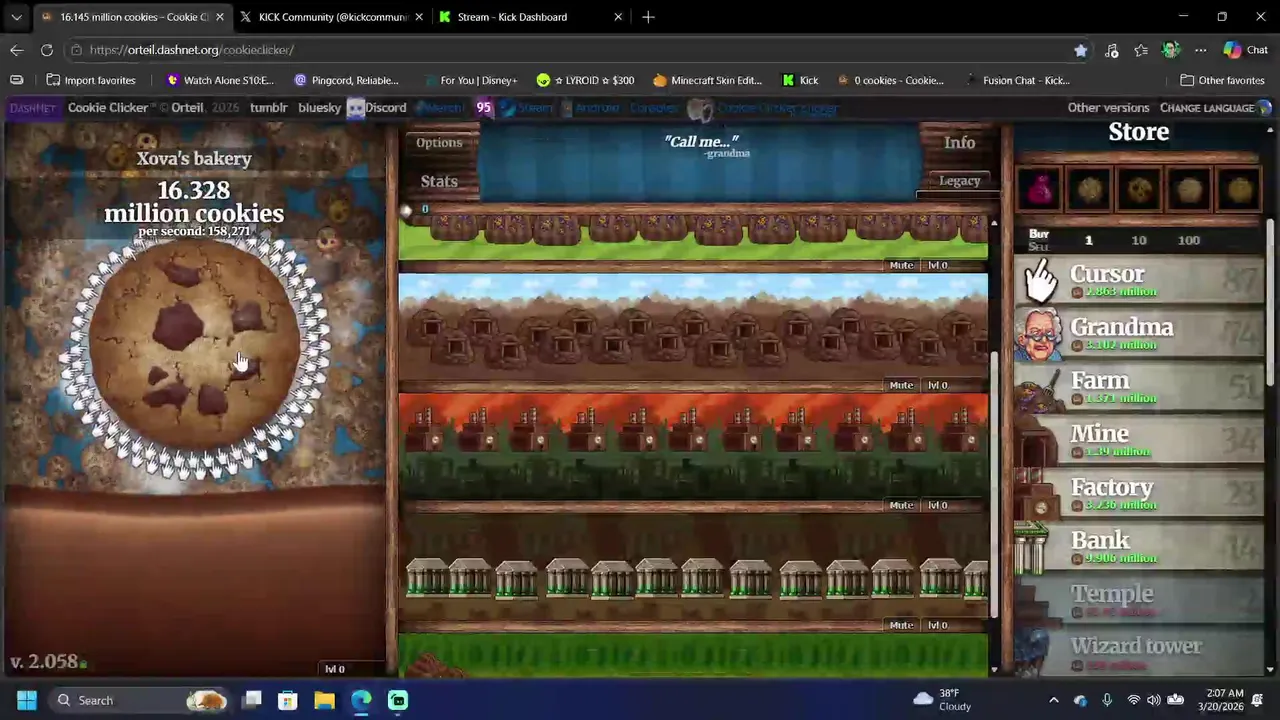Purchase a Mine building
This screenshot has height=720, width=1280.
(1138, 440)
